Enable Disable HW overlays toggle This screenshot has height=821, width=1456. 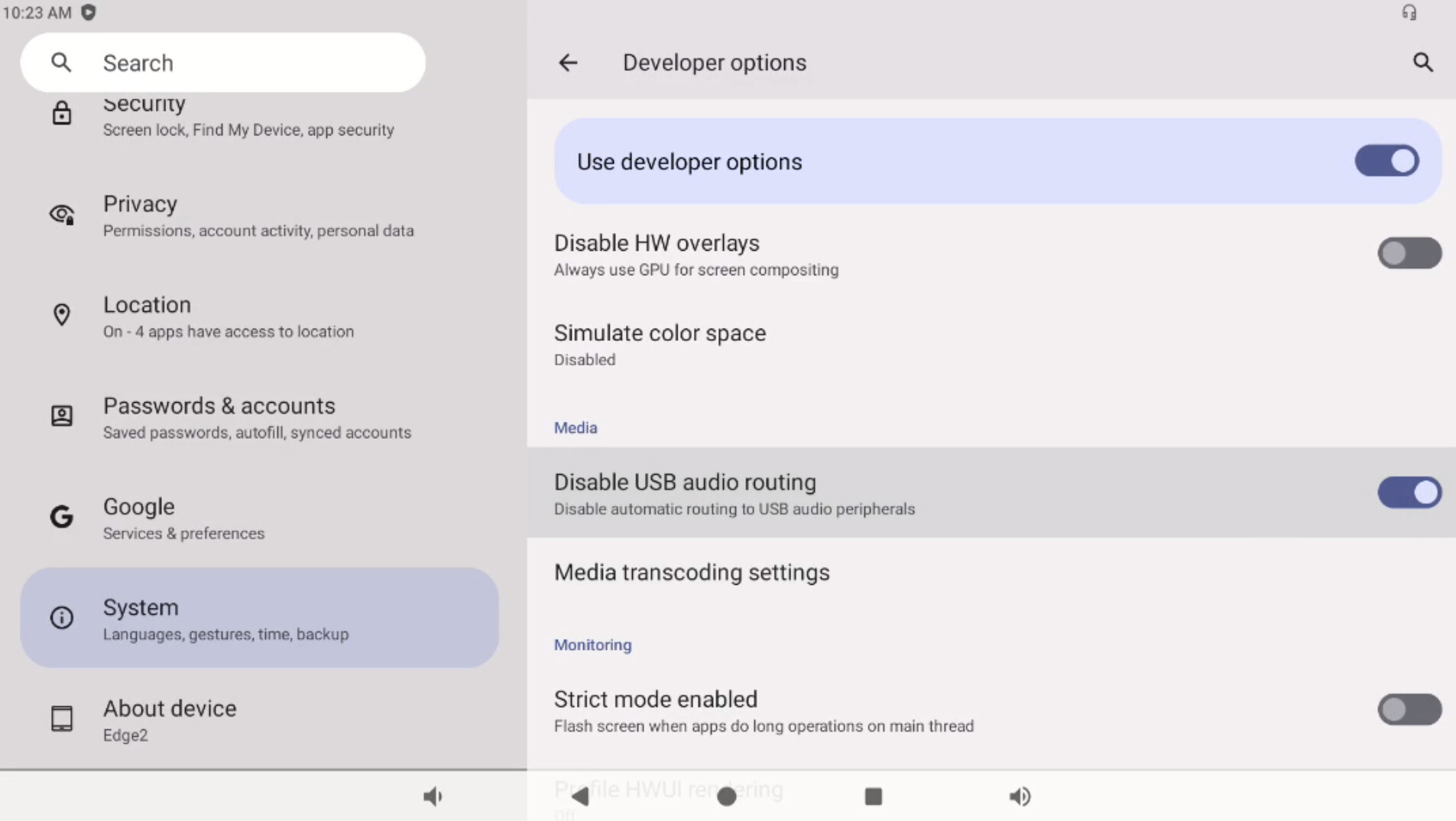point(1409,253)
